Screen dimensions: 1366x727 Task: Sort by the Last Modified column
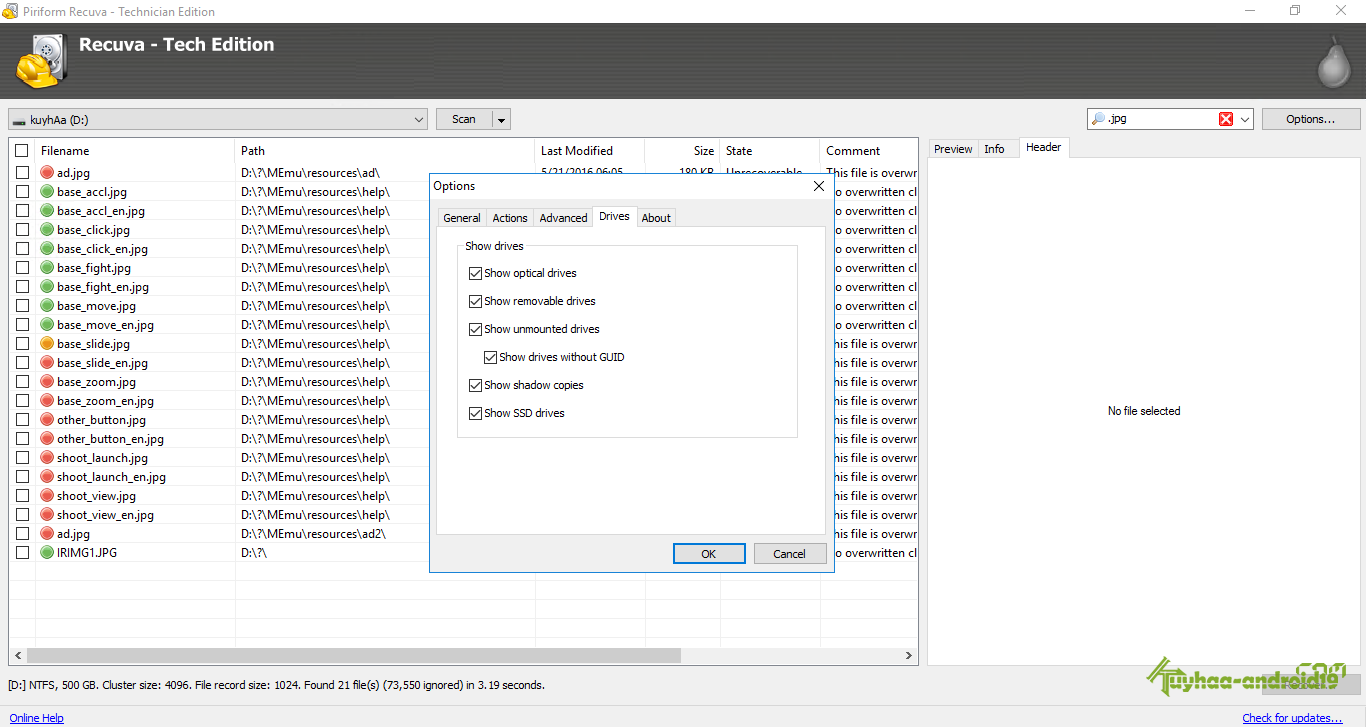(x=590, y=151)
